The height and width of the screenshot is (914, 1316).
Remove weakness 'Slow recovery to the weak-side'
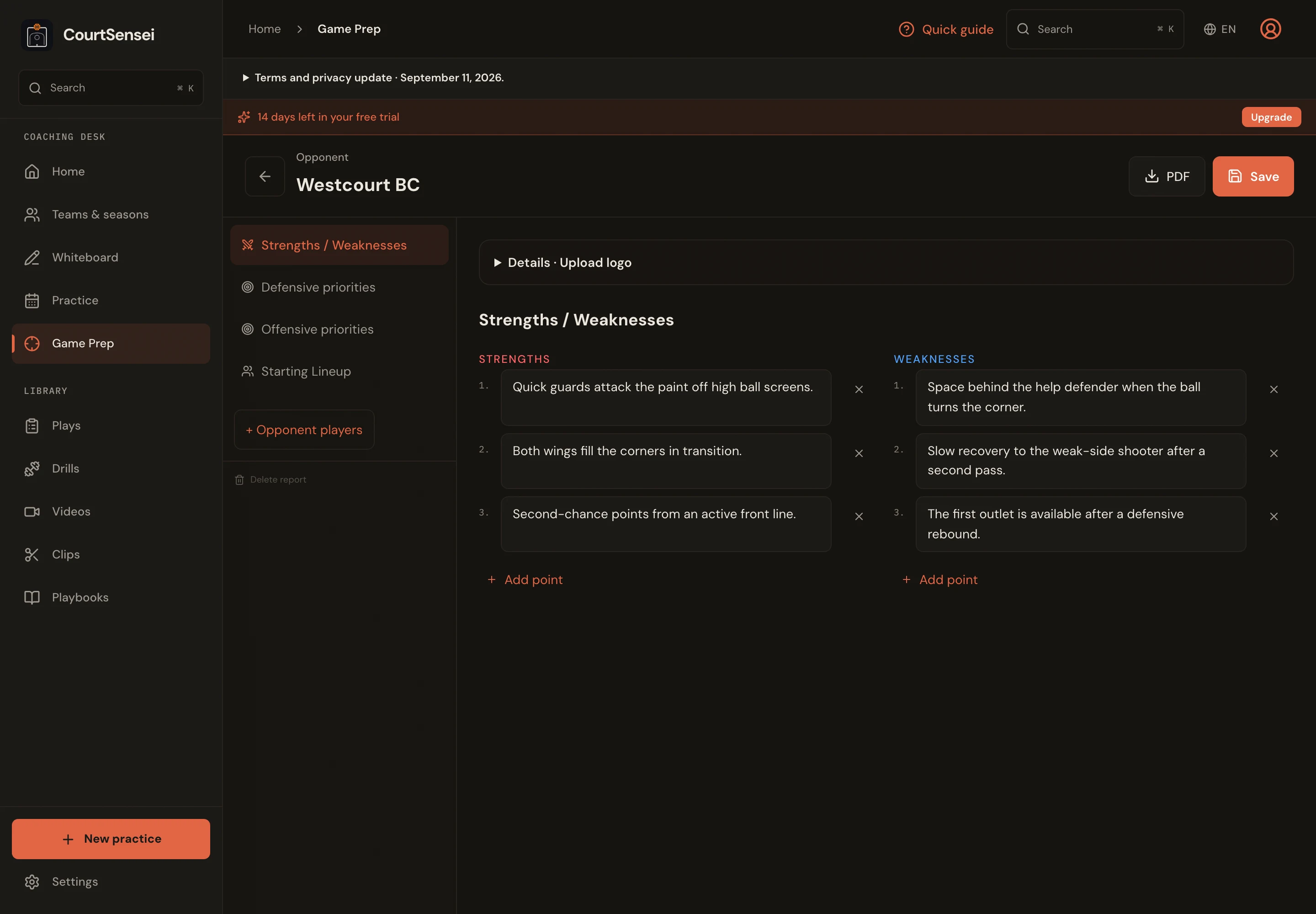(1273, 453)
